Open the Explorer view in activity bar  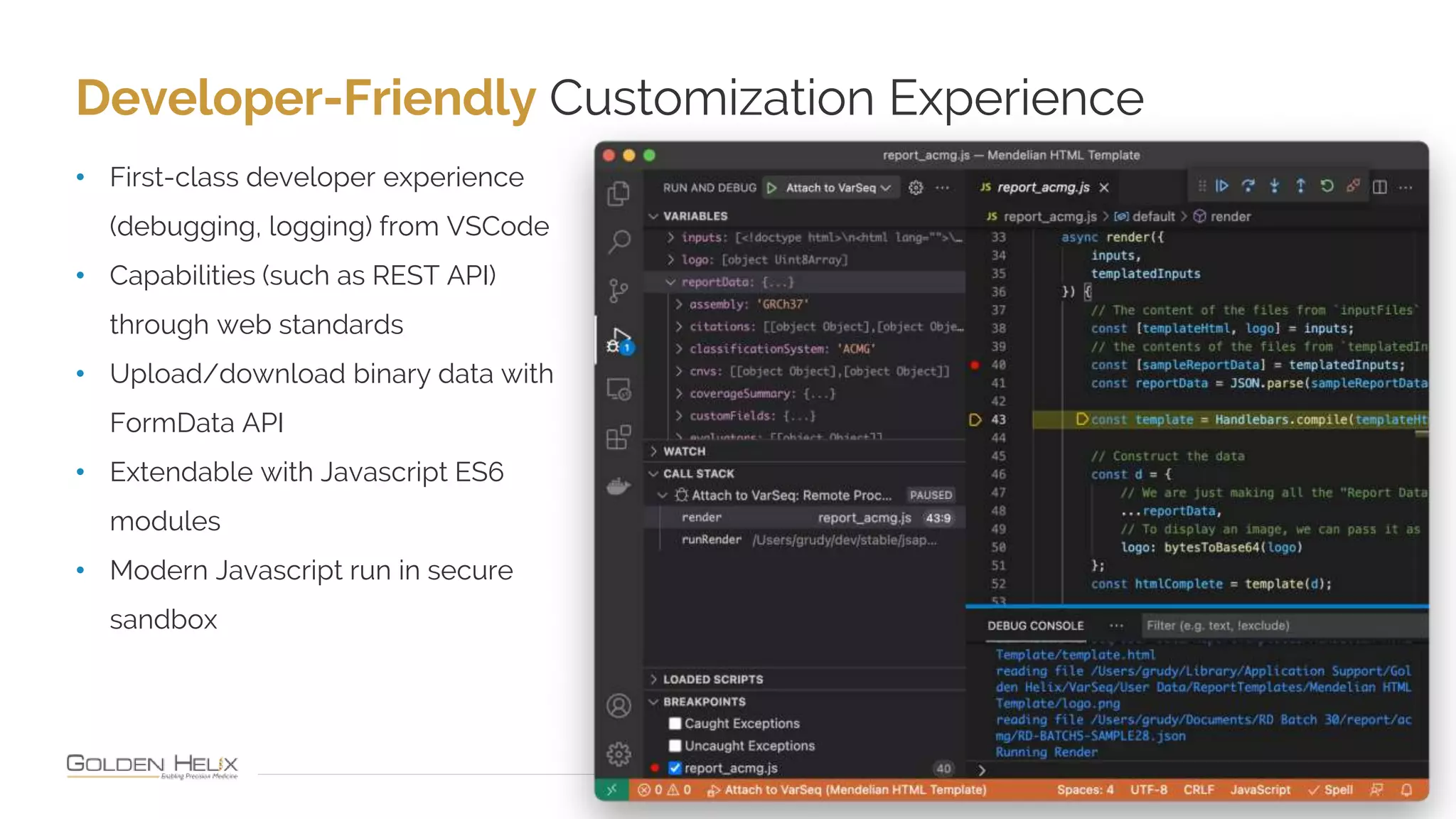[x=619, y=193]
